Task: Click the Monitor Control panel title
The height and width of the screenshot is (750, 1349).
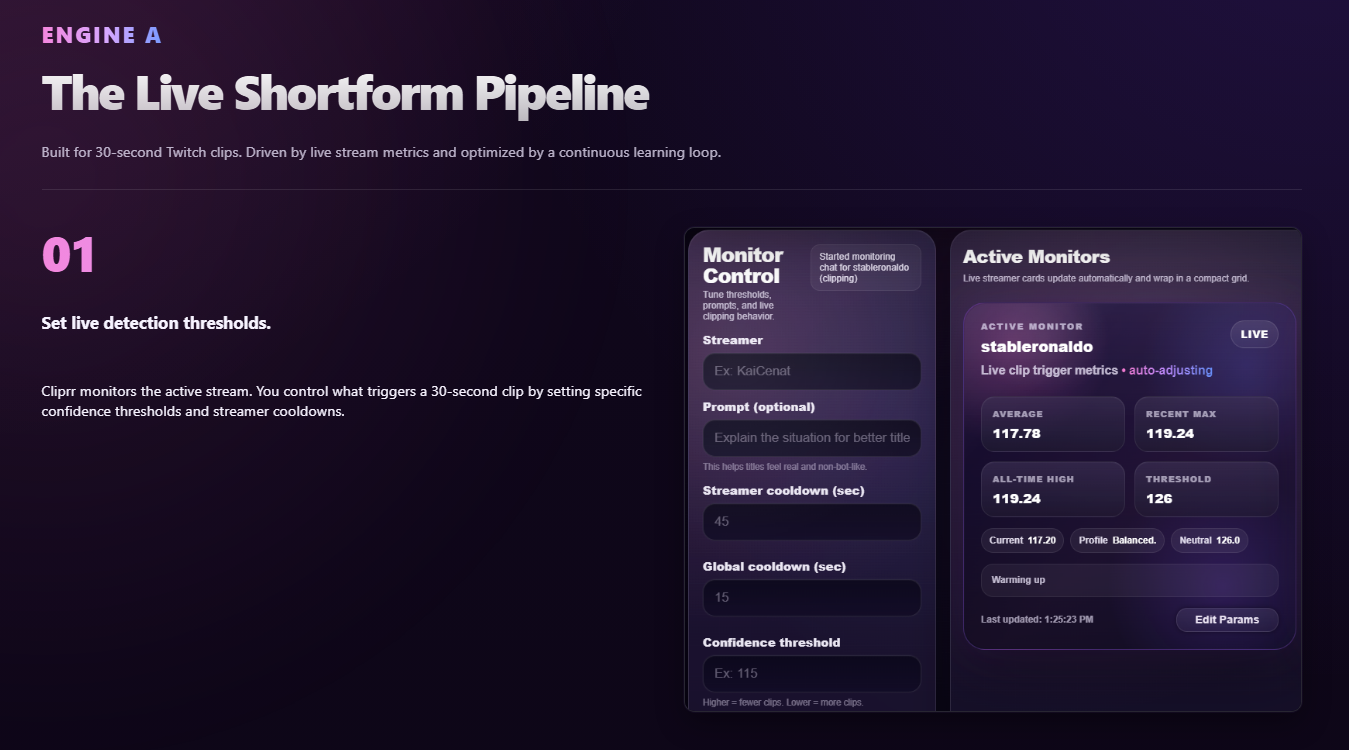Action: 742,266
